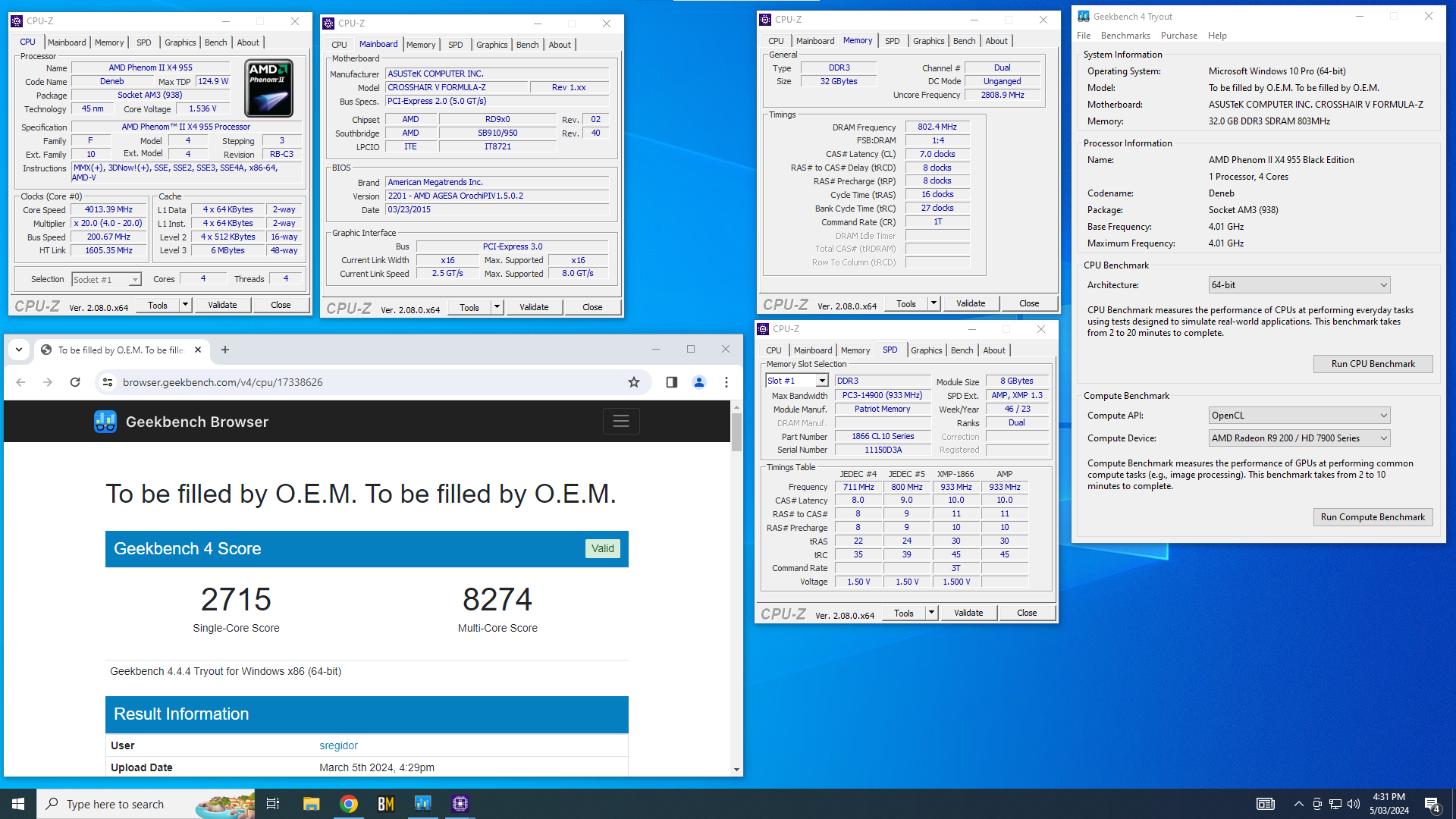
Task: Open Windows Start menu
Action: 18,804
